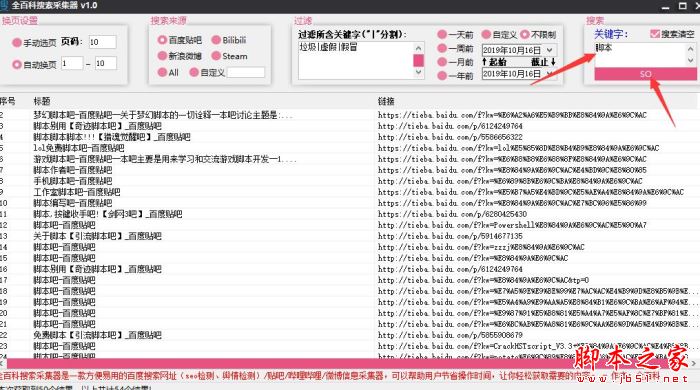Click the 页码 input field showing 10
700x390 pixels.
(x=102, y=42)
